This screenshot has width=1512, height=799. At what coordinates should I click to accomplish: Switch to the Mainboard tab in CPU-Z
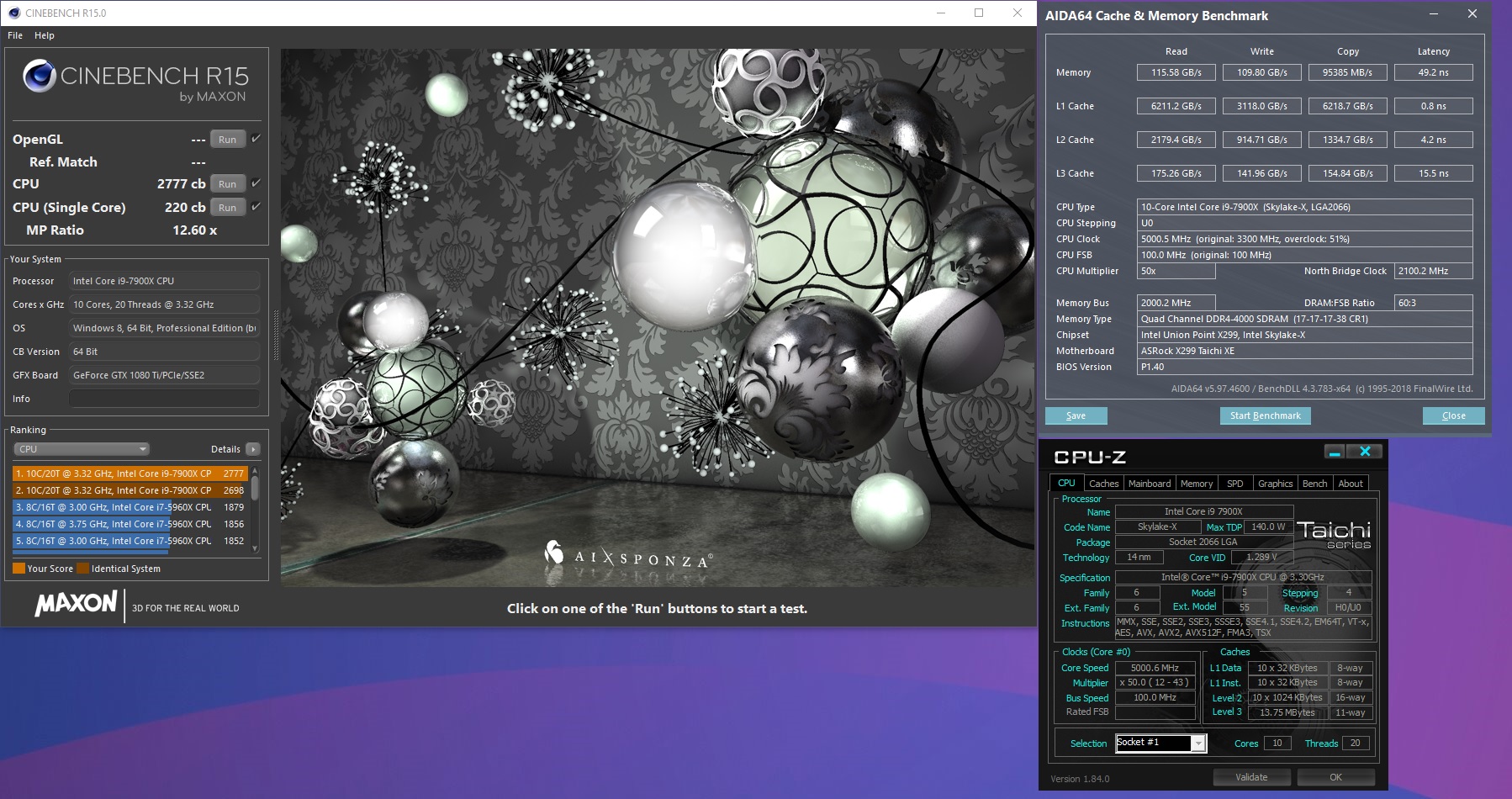pyautogui.click(x=1150, y=484)
